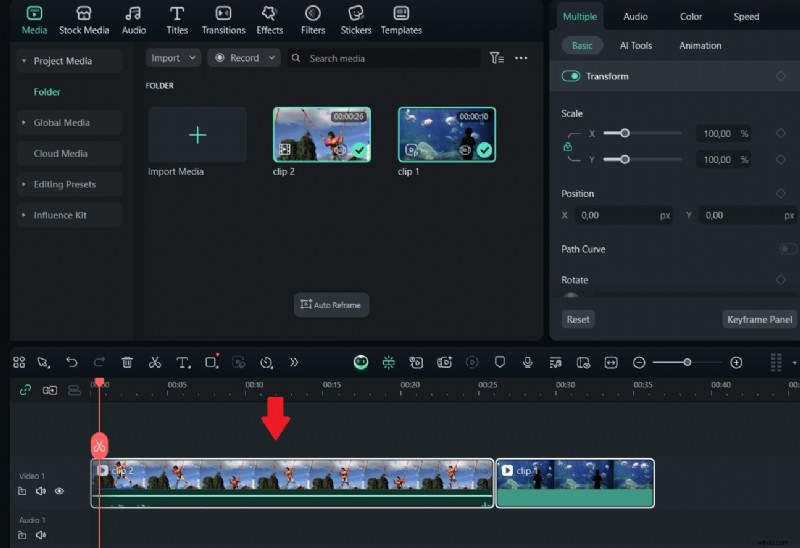Viewport: 800px width, 548px height.
Task: Open the Transitions tab
Action: click(223, 20)
